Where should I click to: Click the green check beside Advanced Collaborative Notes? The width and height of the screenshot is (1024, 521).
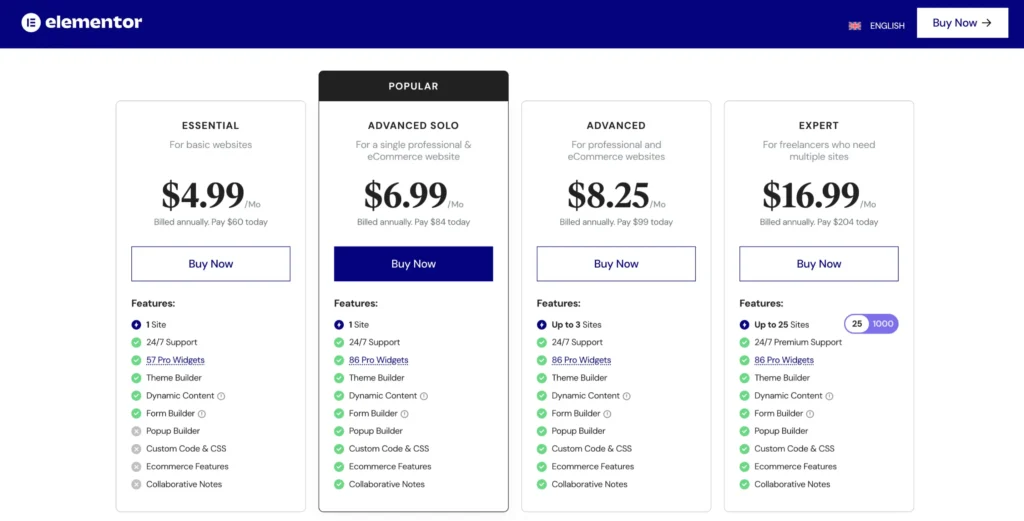(541, 484)
